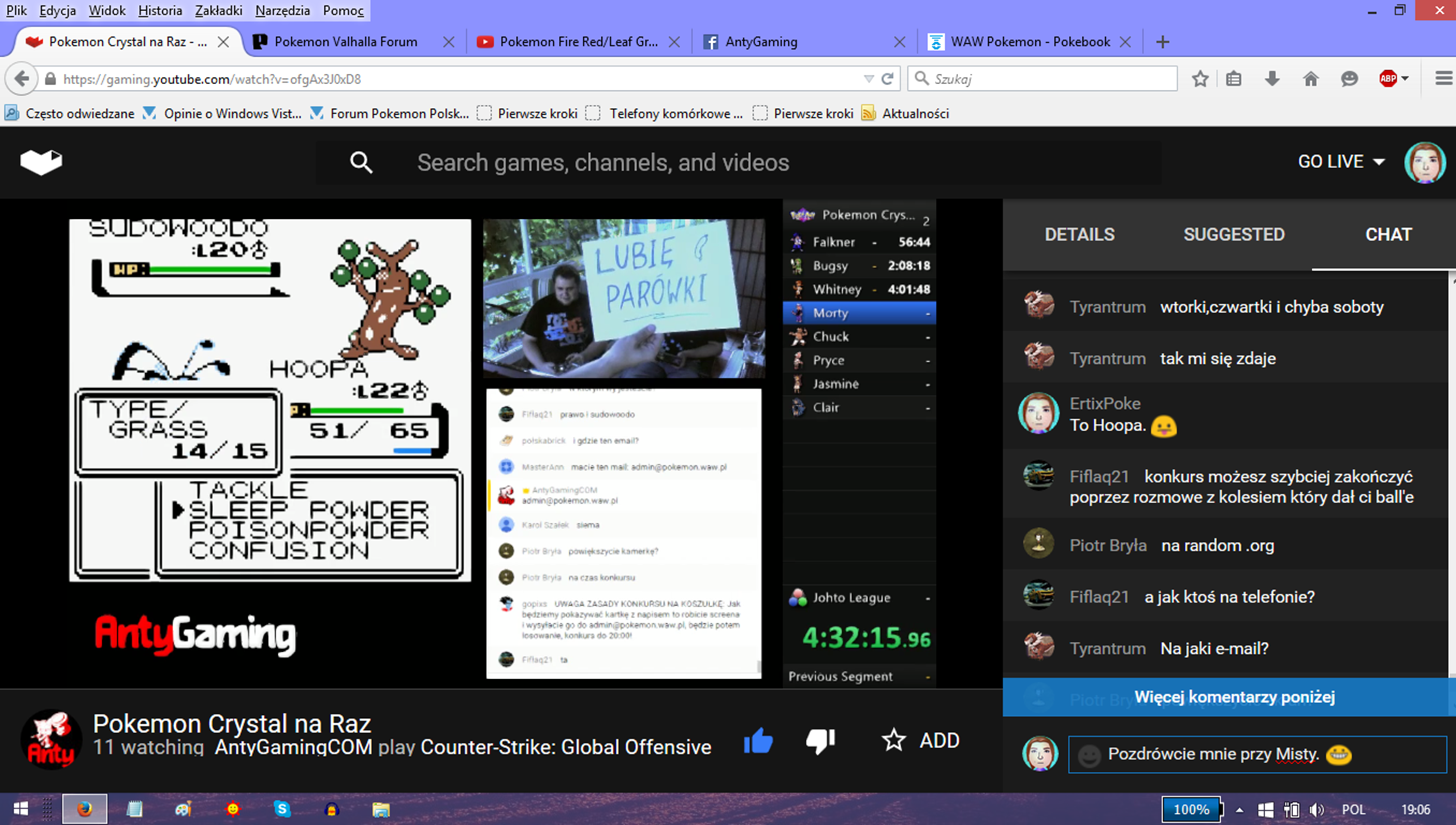Viewport: 1456px width, 825px height.
Task: Expand the Adblock Plus dropdown arrow
Action: click(1405, 79)
